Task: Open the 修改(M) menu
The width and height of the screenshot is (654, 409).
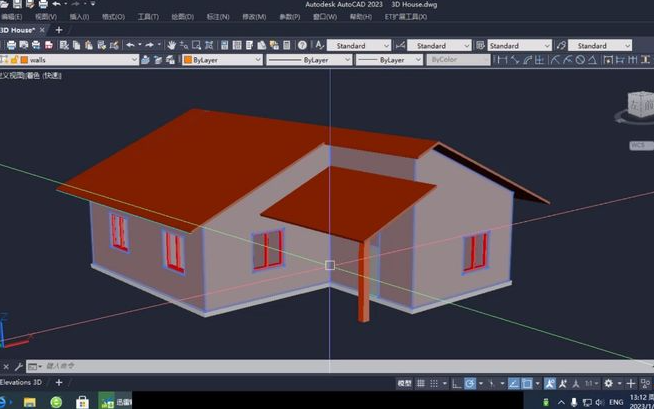Action: pyautogui.click(x=254, y=17)
